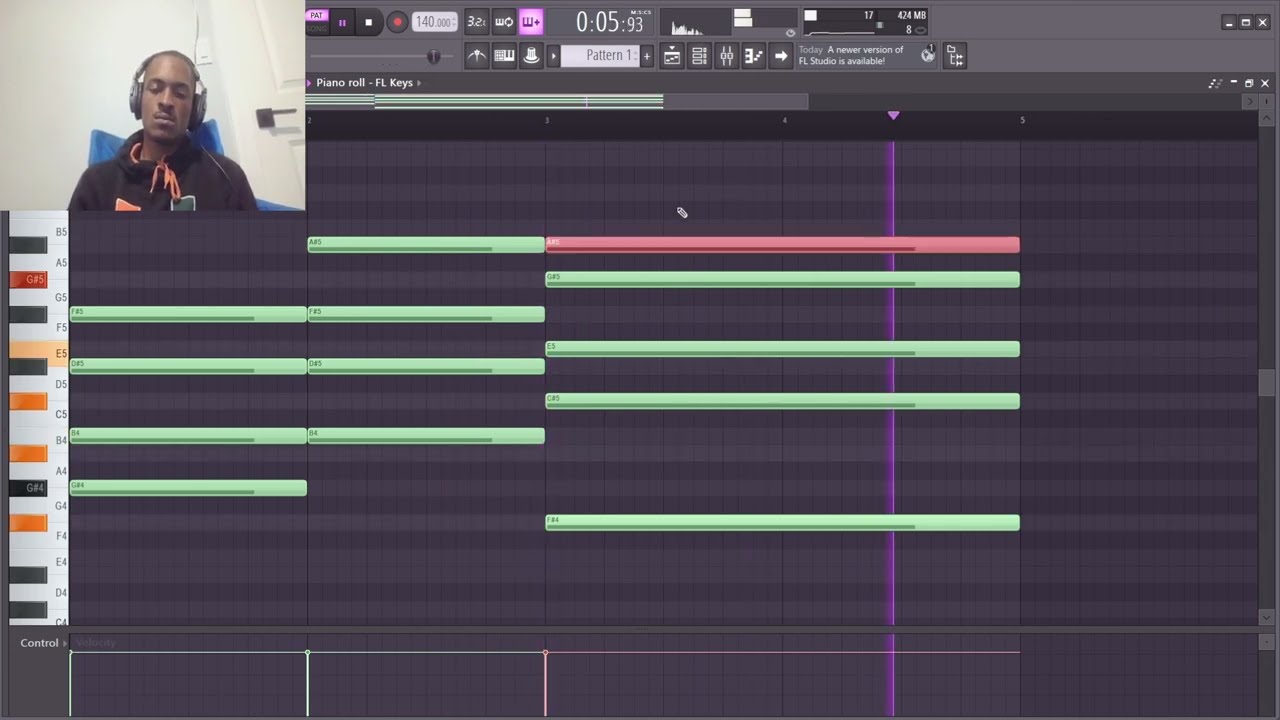Toggle the highlighted overdub recording icon

530,22
